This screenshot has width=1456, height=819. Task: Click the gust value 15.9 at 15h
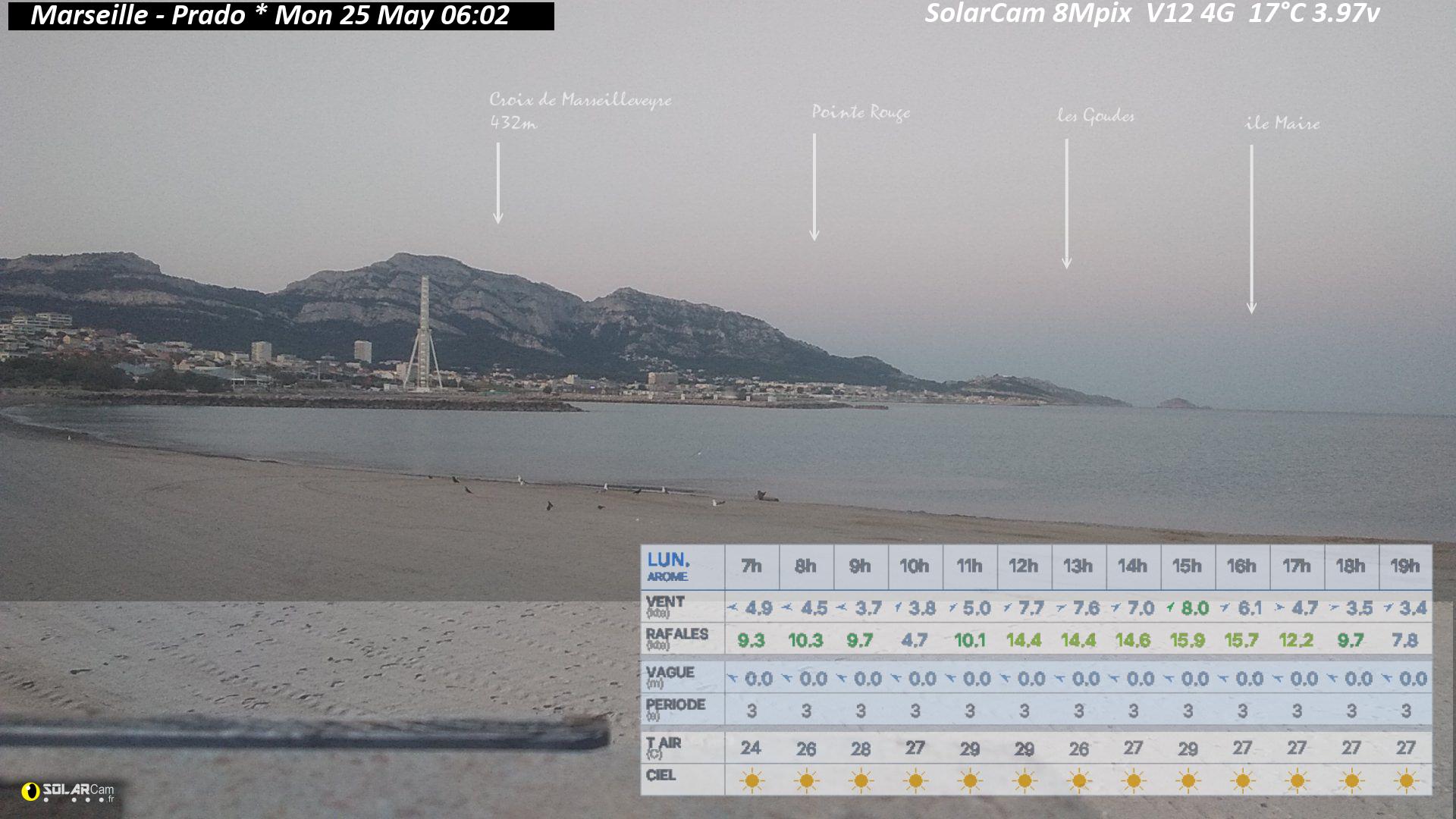point(1188,640)
